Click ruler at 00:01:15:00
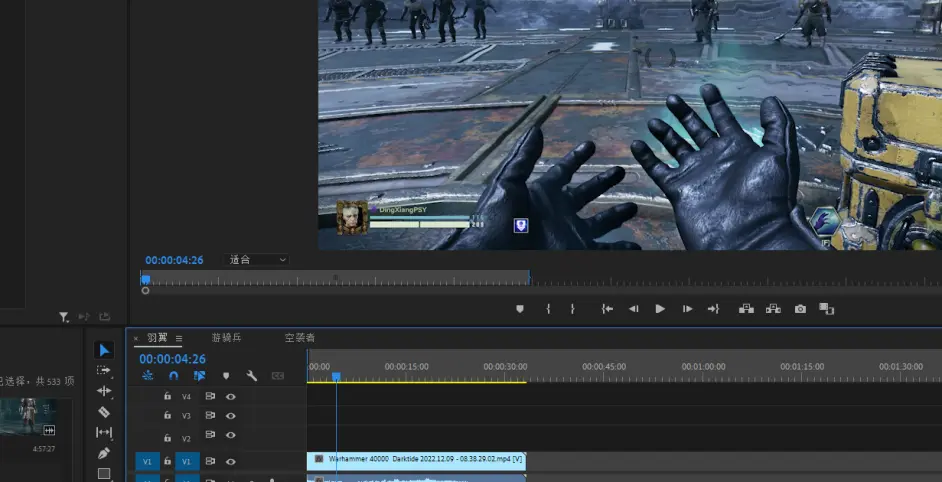The width and height of the screenshot is (942, 482). [x=802, y=367]
